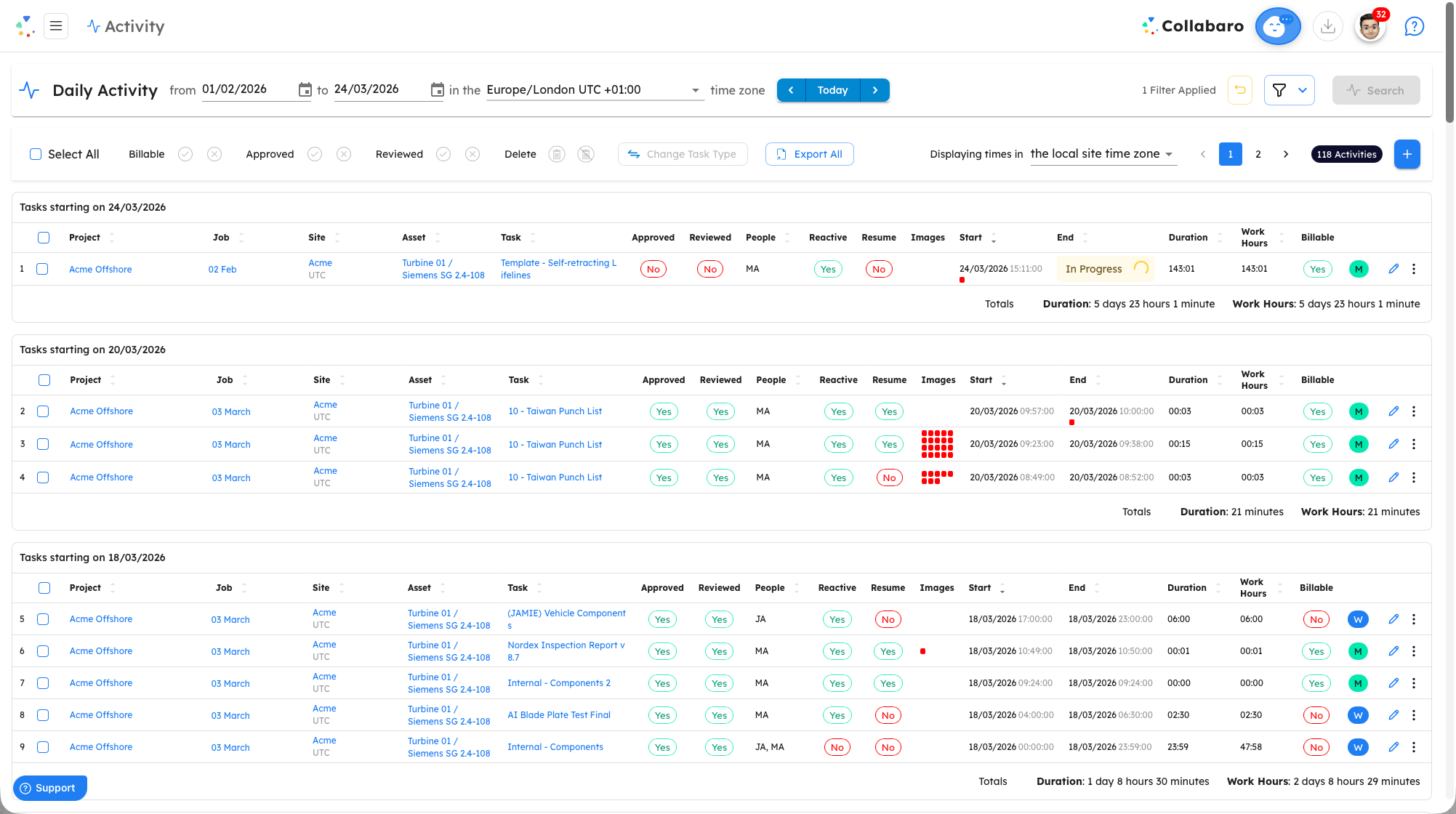Change the Displaying times in dropdown
The height and width of the screenshot is (814, 1456).
(1103, 154)
